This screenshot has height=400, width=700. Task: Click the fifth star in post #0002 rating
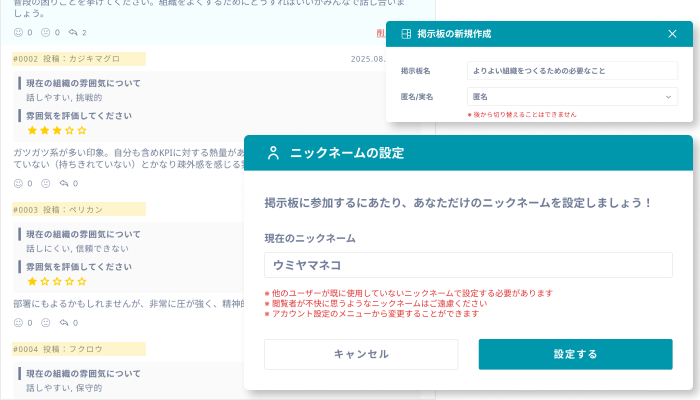click(82, 130)
